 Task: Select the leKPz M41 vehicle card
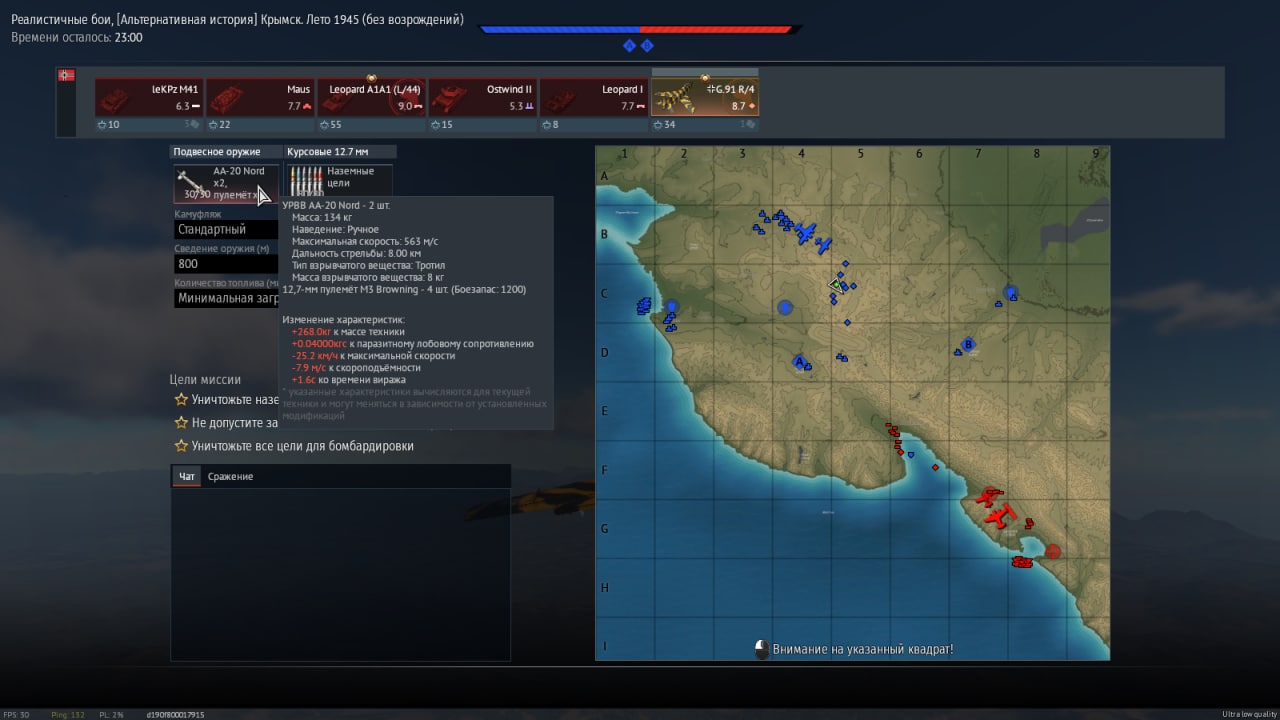click(x=149, y=98)
